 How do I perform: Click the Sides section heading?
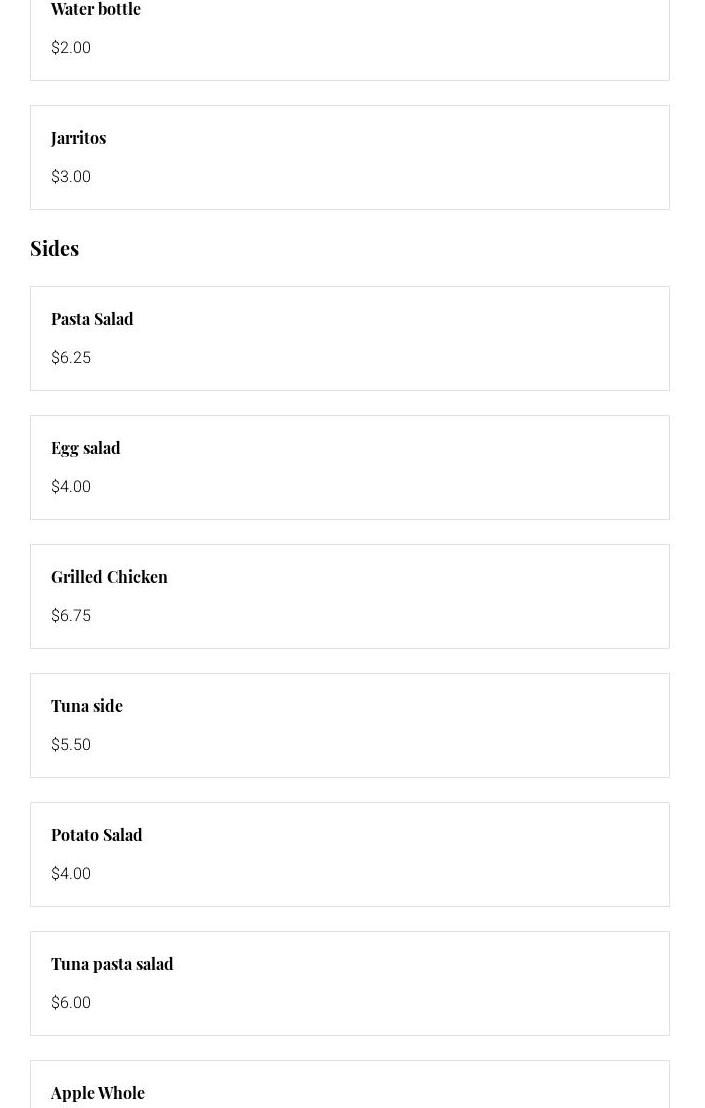pyautogui.click(x=55, y=248)
